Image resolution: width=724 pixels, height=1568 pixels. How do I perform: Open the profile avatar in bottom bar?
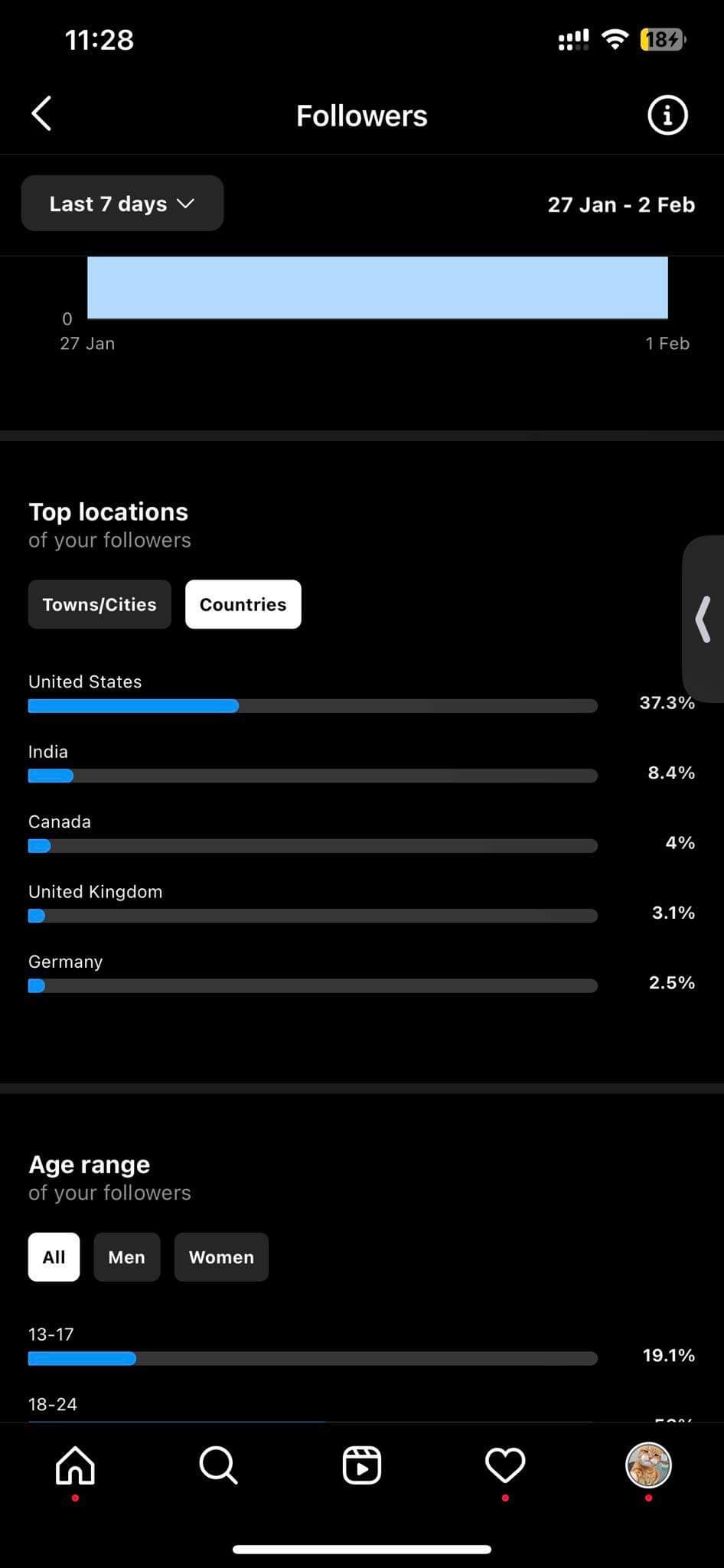tap(648, 1465)
